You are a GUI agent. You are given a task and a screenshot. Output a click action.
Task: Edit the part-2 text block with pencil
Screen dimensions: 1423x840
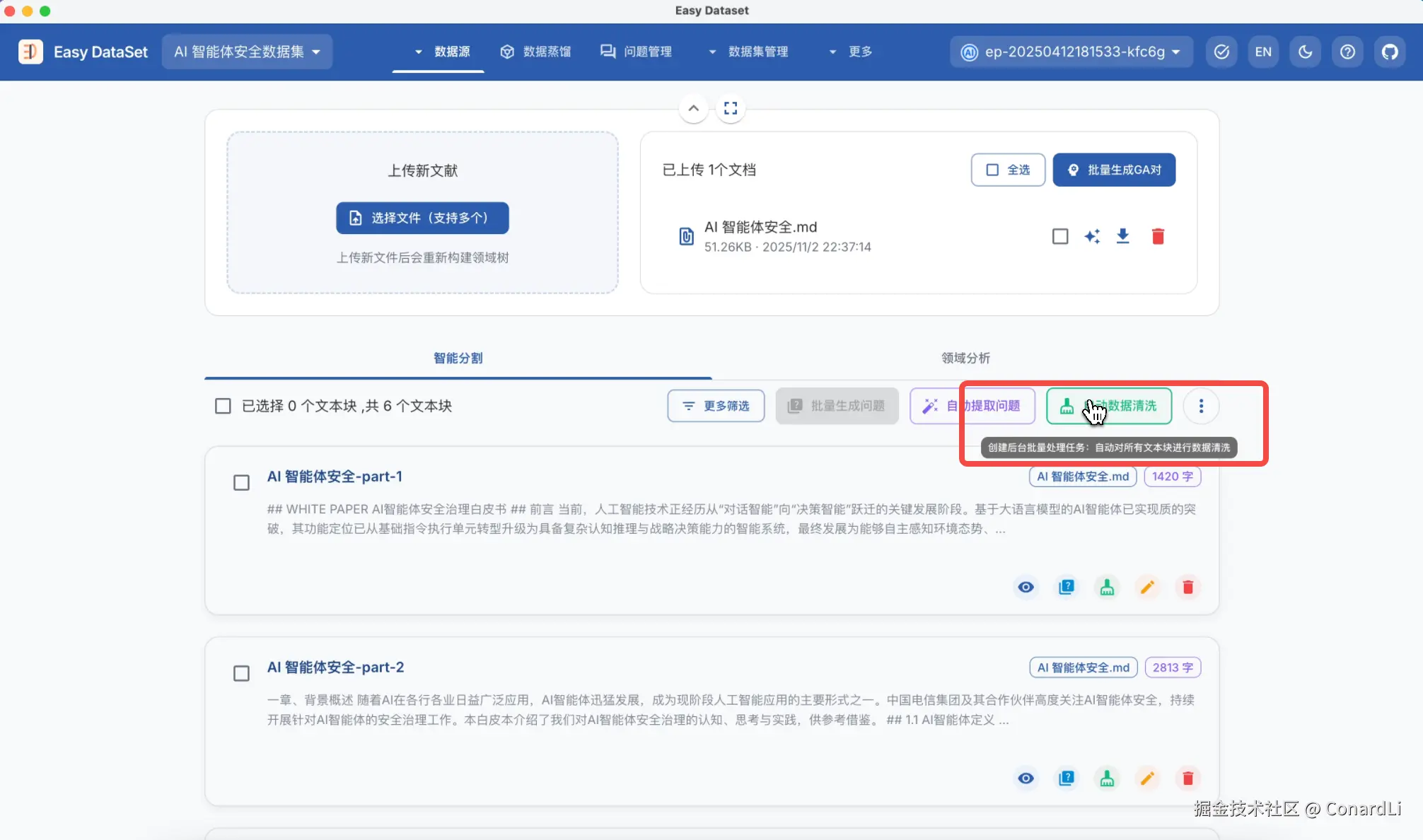[x=1147, y=778]
